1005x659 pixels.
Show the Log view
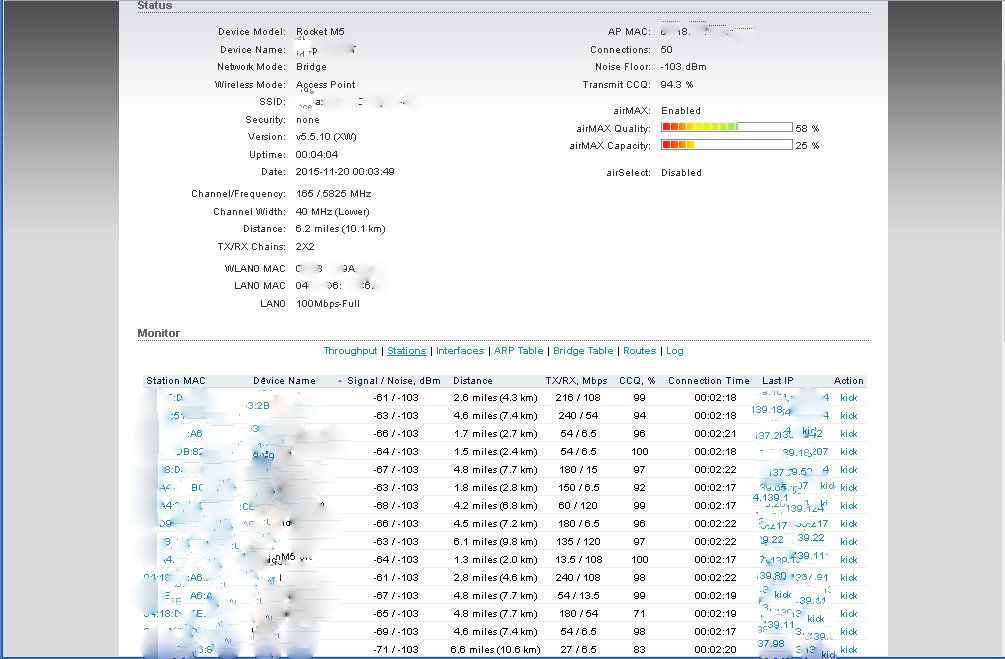(675, 351)
